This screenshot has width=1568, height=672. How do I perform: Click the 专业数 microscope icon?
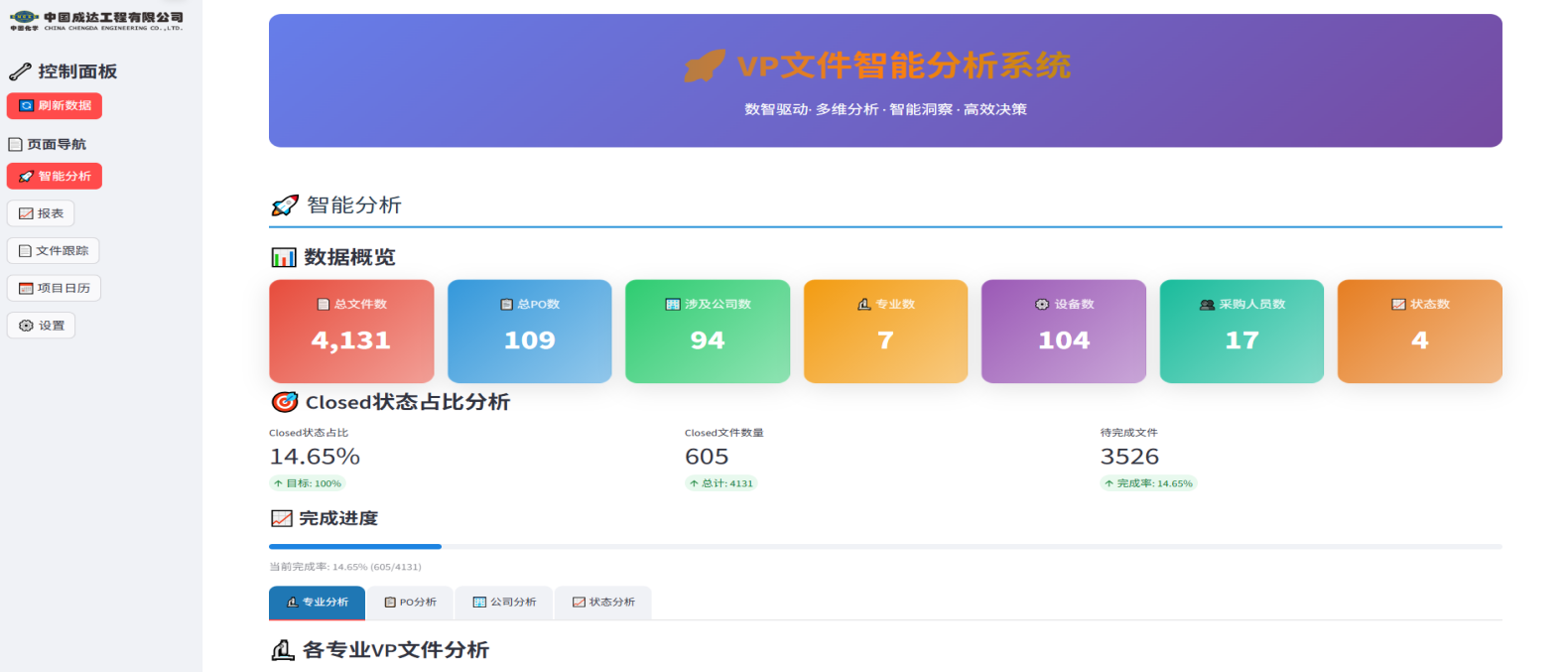(863, 305)
